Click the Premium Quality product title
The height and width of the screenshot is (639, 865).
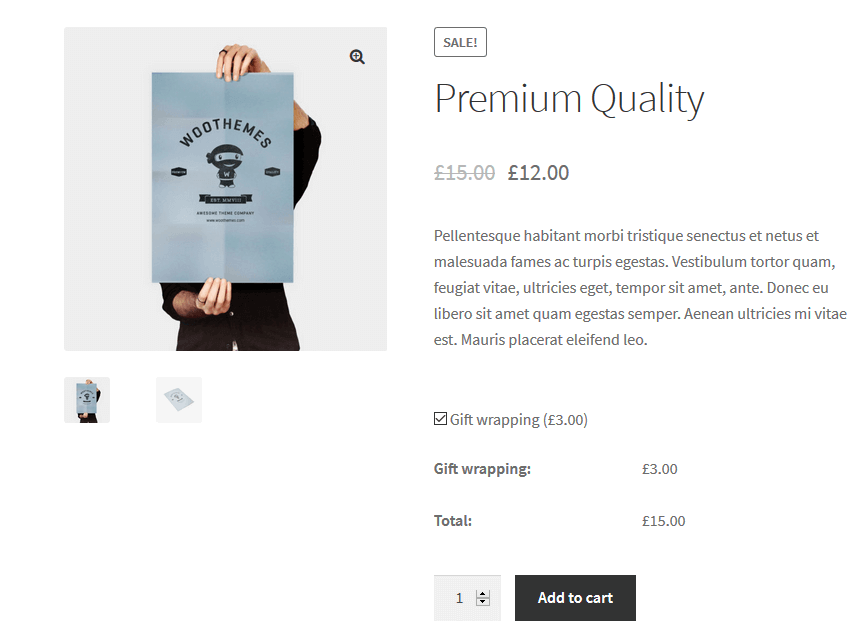pyautogui.click(x=569, y=99)
